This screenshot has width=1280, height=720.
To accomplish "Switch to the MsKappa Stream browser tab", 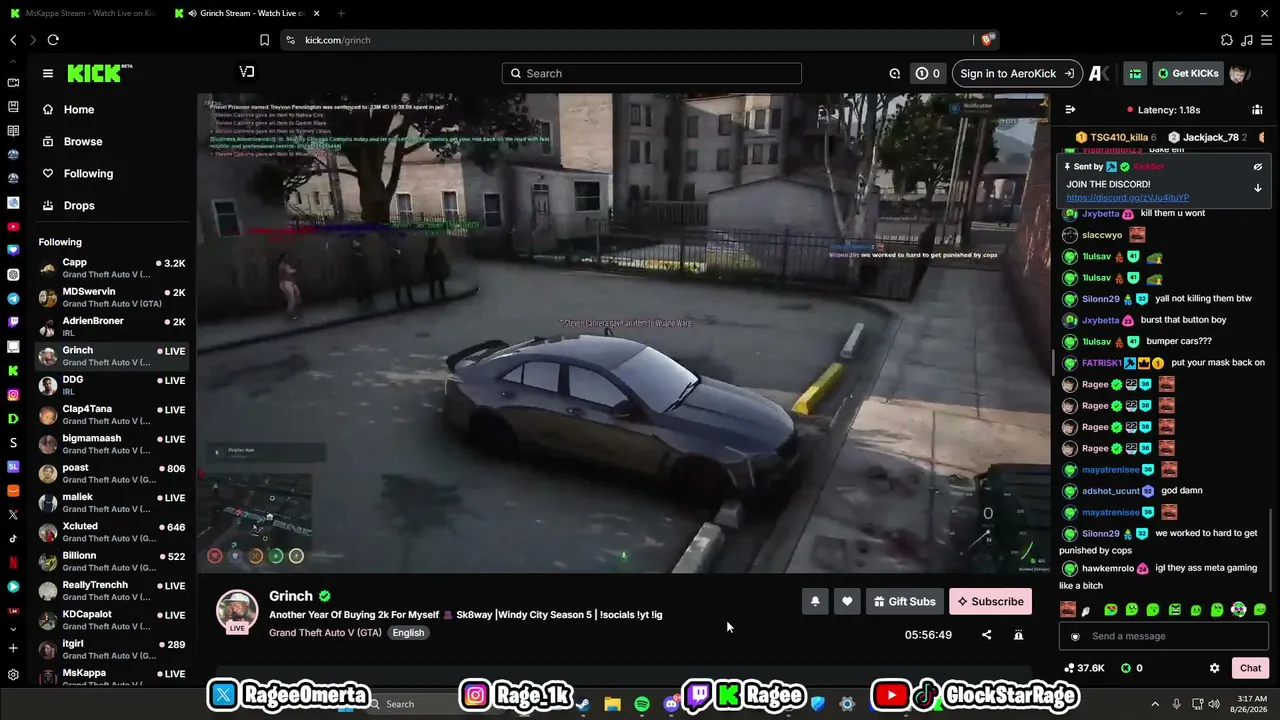I will click(x=82, y=13).
